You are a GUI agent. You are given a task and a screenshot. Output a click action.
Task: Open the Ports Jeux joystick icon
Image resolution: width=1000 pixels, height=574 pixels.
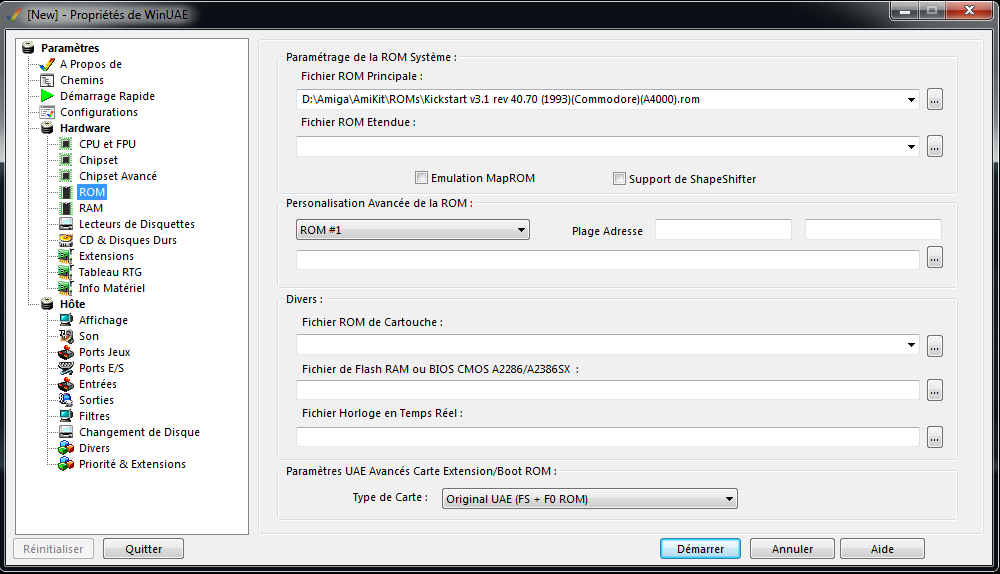point(66,352)
